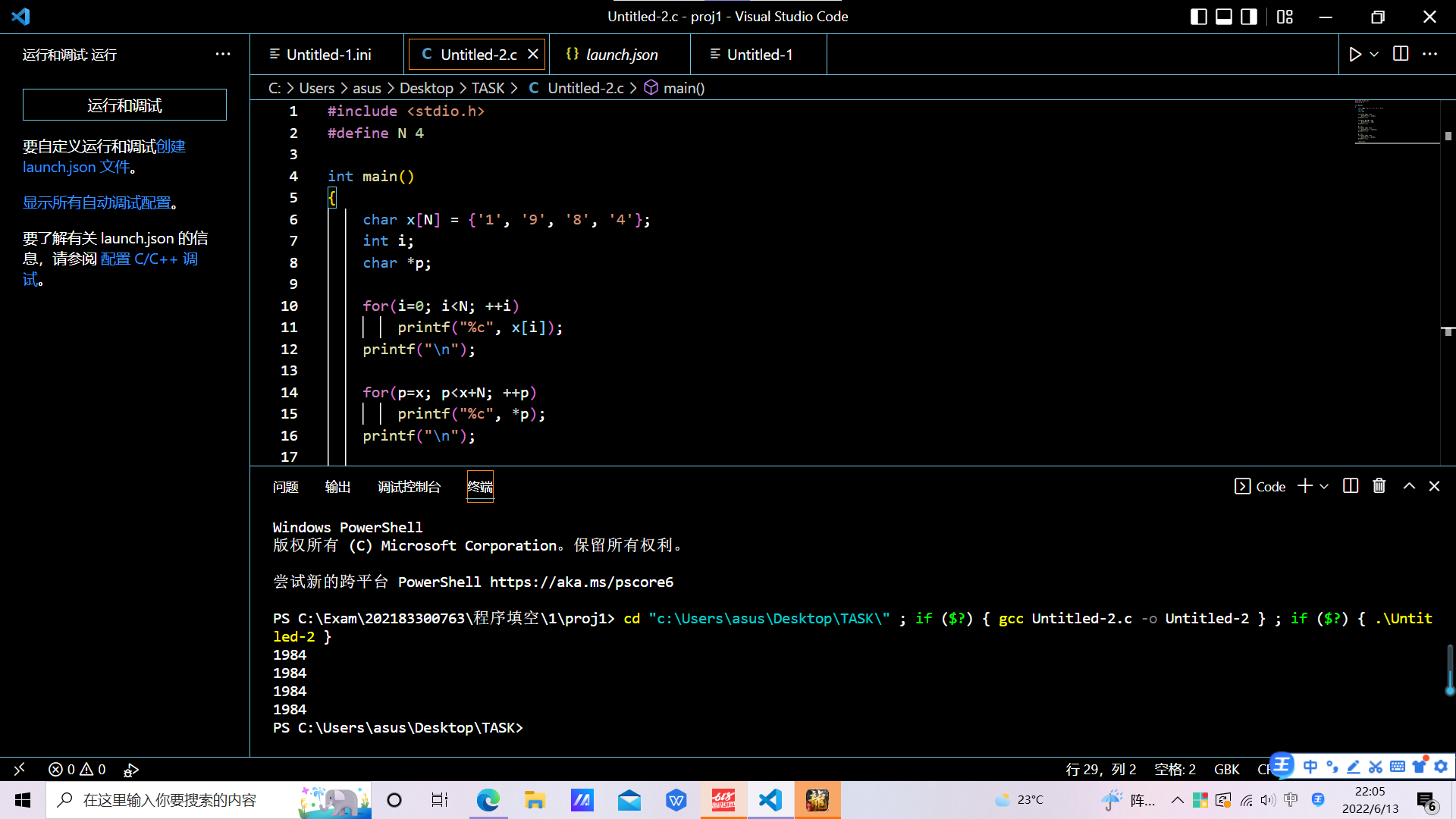
Task: Open the IME soft keyboard icon
Action: [x=1398, y=767]
